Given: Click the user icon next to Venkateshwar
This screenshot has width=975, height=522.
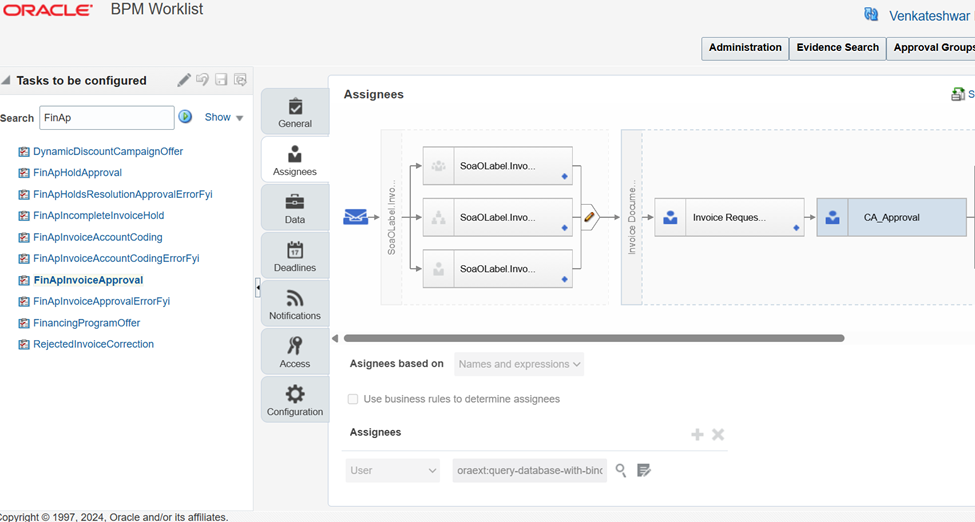Looking at the screenshot, I should tap(871, 14).
